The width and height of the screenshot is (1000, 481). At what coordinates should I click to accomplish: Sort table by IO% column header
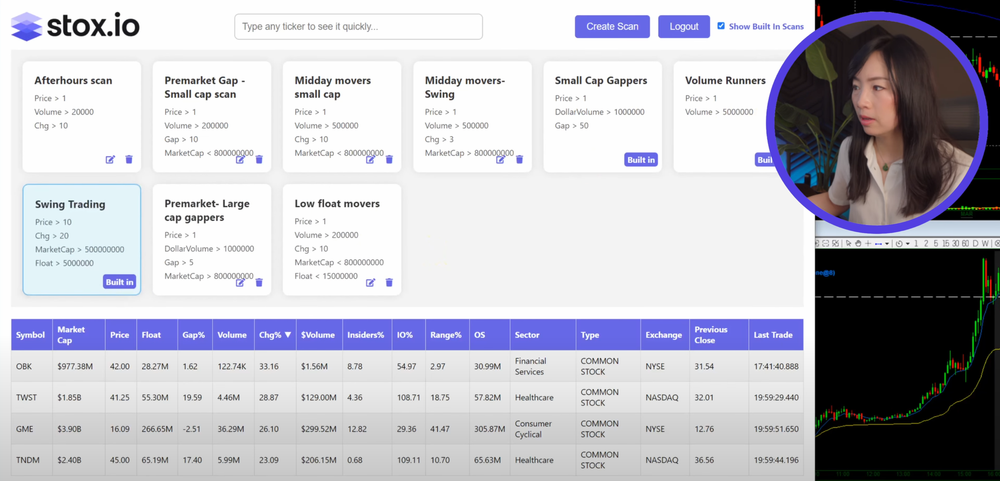pos(409,335)
